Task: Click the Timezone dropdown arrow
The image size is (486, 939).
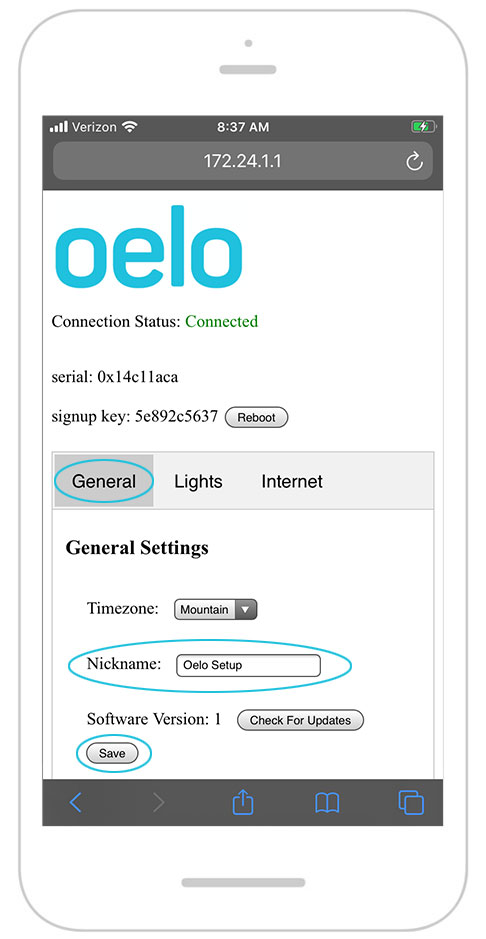Action: click(x=246, y=610)
